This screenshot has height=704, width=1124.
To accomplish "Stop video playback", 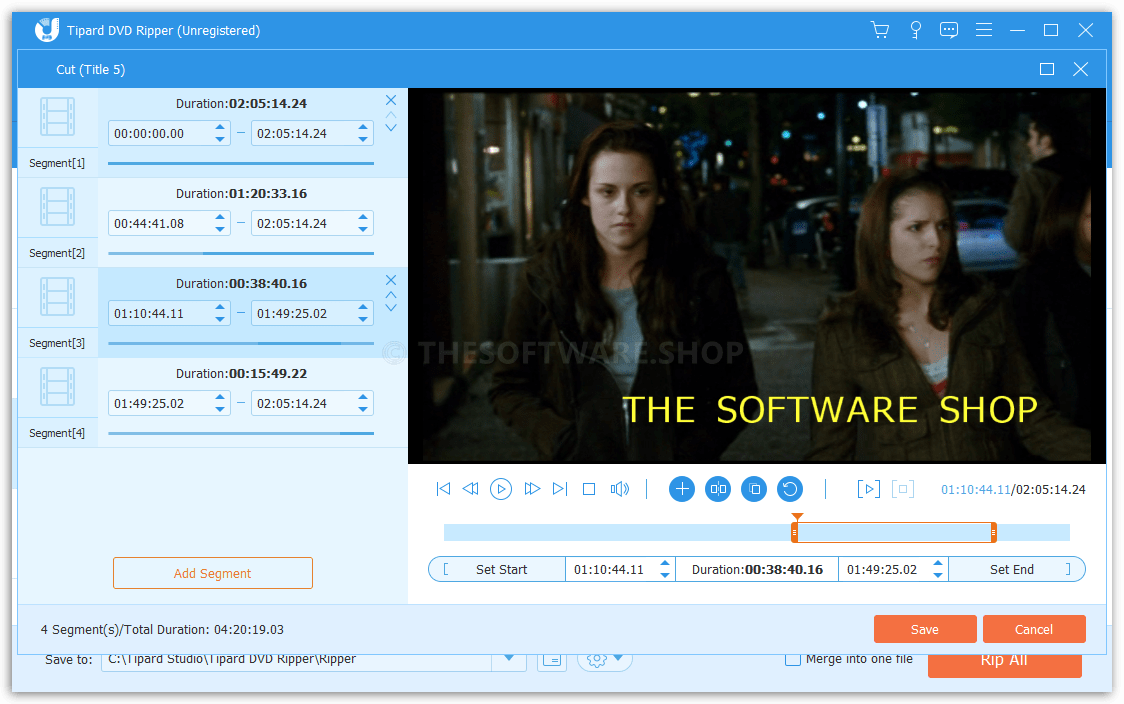I will point(589,489).
